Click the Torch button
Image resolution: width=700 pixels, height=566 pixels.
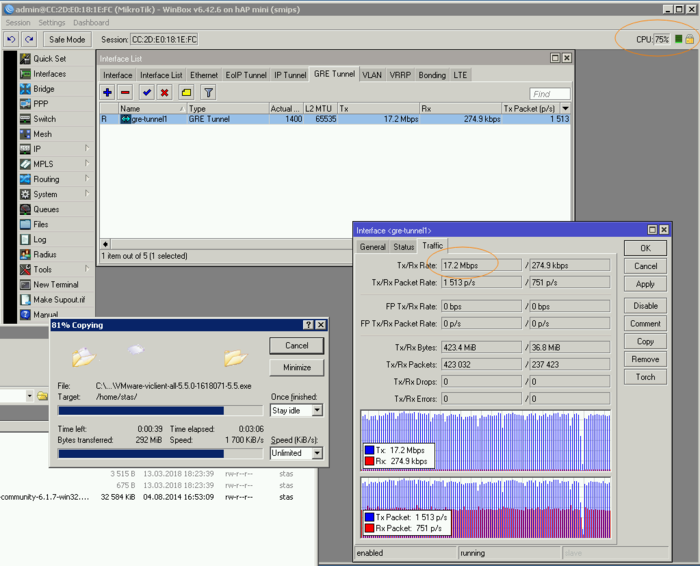click(x=646, y=377)
